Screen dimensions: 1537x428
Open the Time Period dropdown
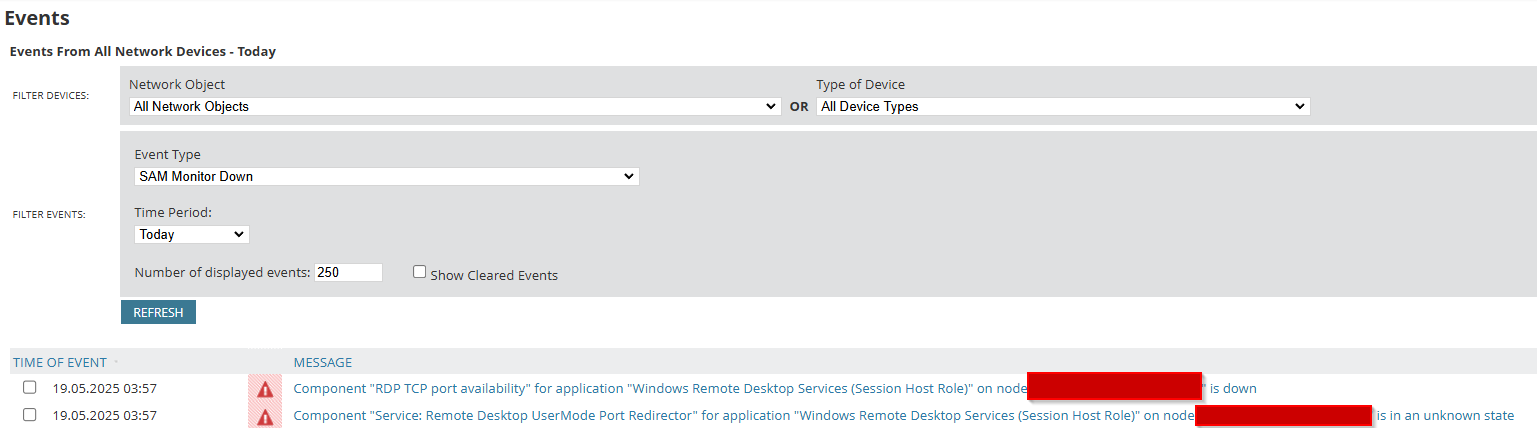(191, 234)
